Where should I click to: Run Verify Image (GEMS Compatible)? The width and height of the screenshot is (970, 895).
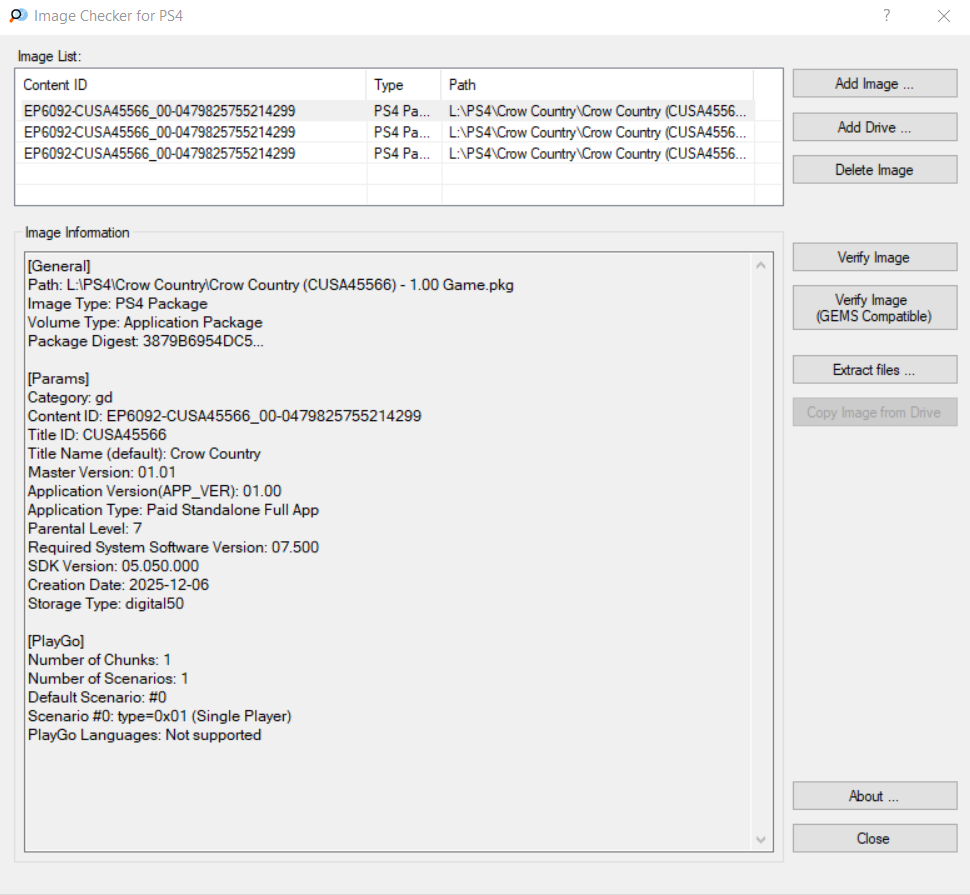pyautogui.click(x=874, y=308)
